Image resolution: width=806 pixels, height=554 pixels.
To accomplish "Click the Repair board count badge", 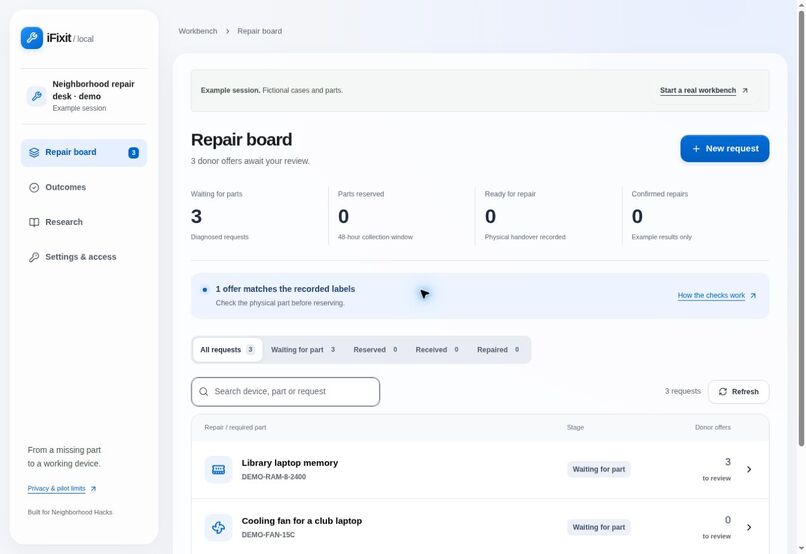I will tap(134, 153).
